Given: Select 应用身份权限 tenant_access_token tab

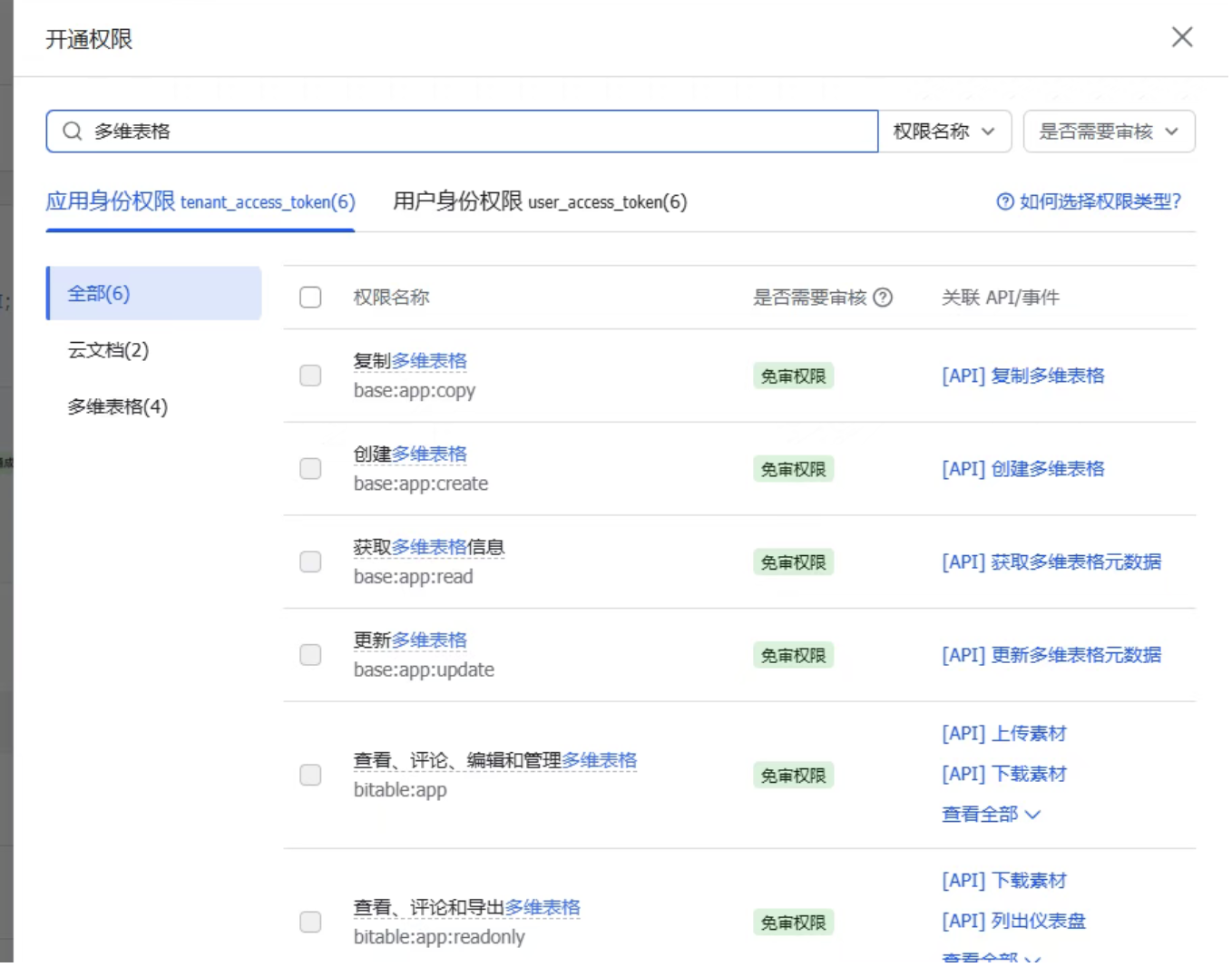Looking at the screenshot, I should point(200,201).
